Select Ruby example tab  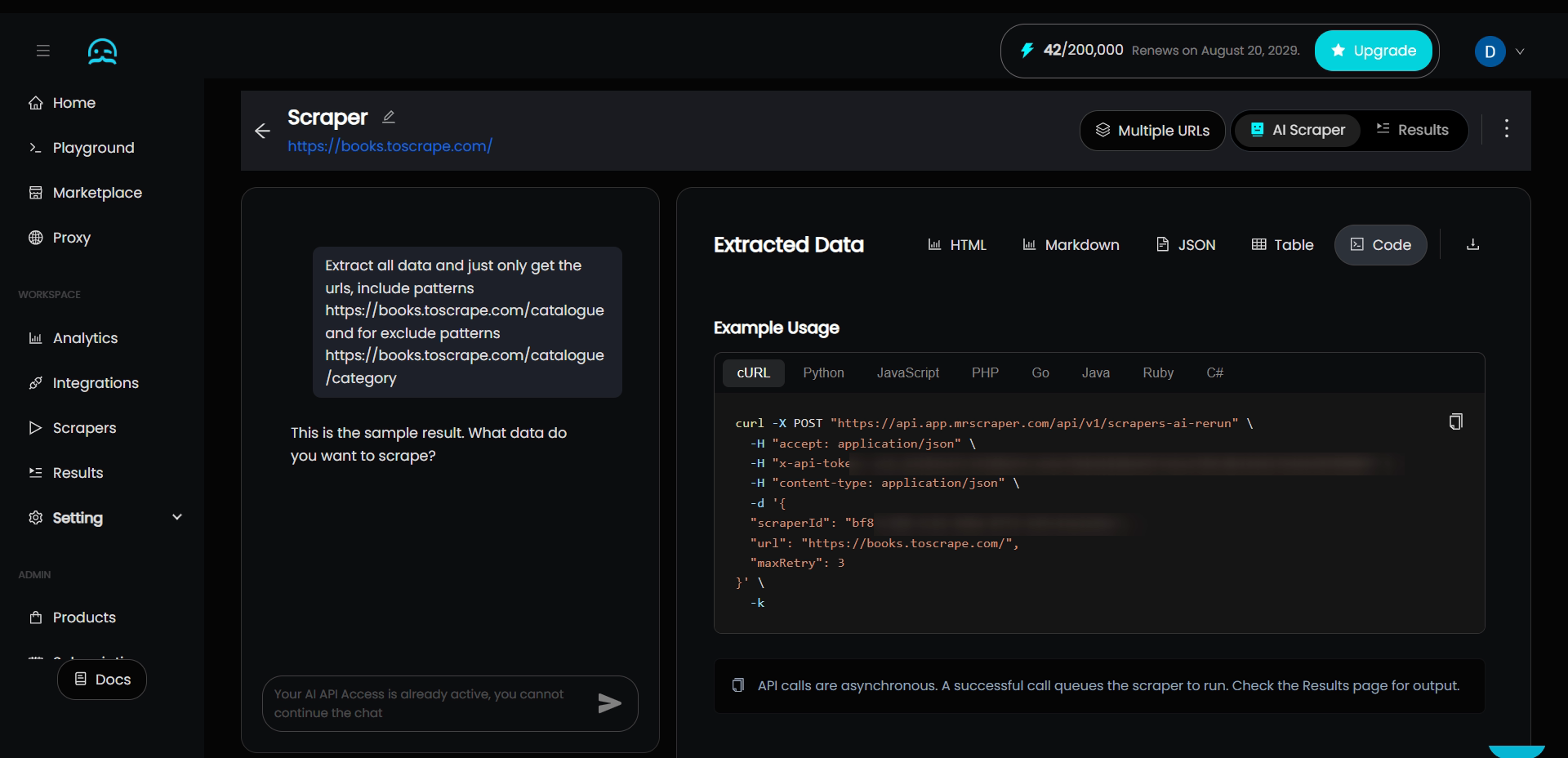coord(1157,372)
